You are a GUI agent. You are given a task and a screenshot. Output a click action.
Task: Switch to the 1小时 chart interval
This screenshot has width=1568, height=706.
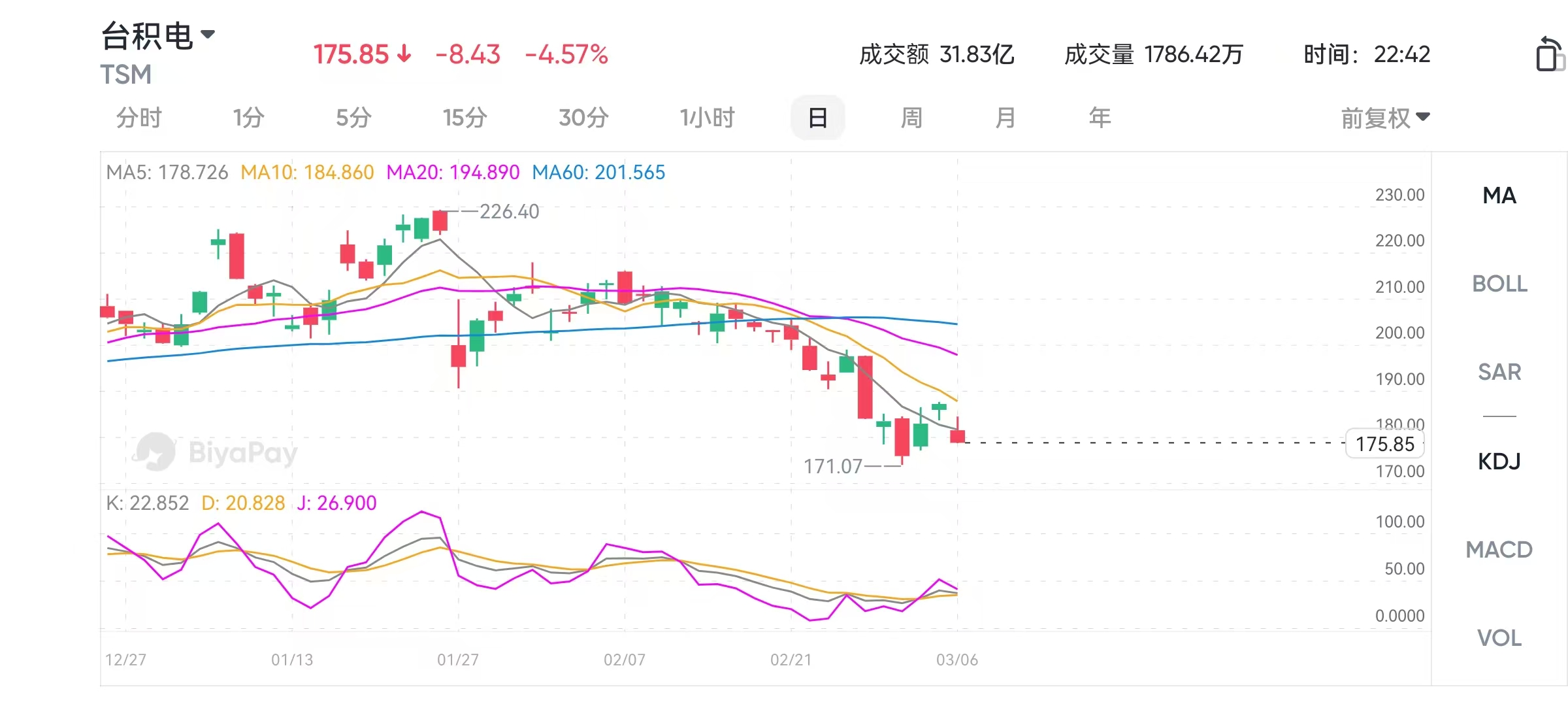707,118
